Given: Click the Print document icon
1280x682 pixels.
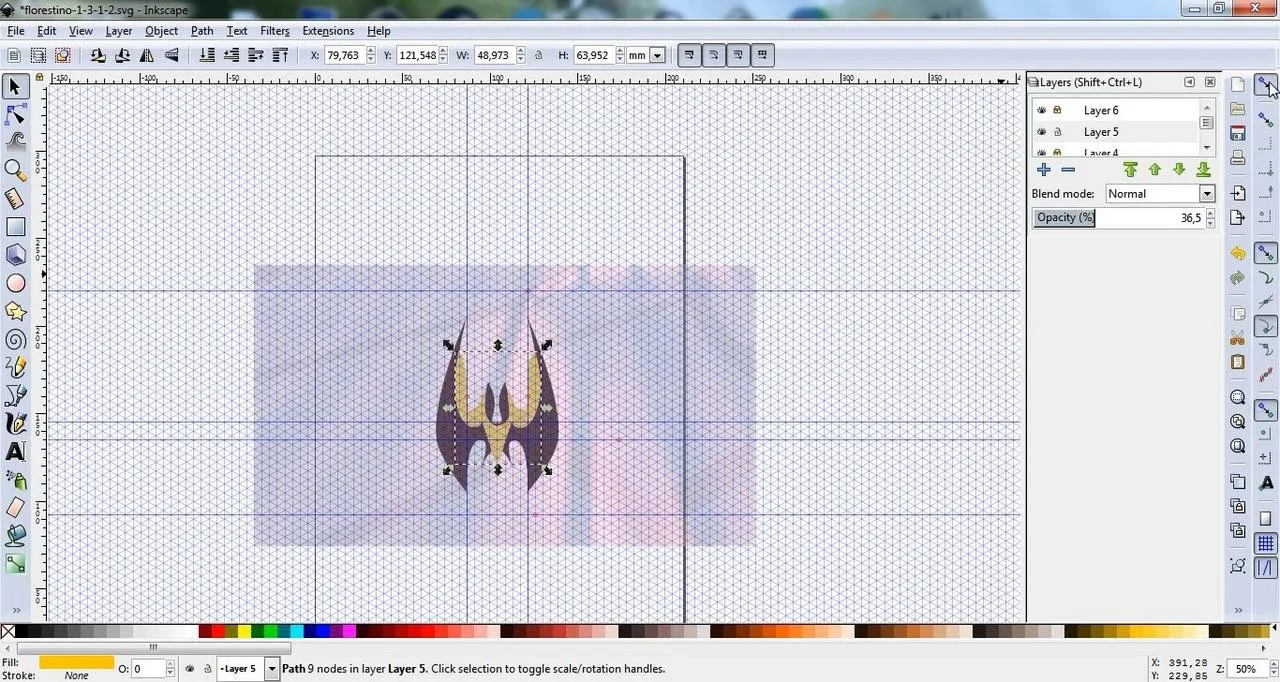Looking at the screenshot, I should coord(1238,158).
